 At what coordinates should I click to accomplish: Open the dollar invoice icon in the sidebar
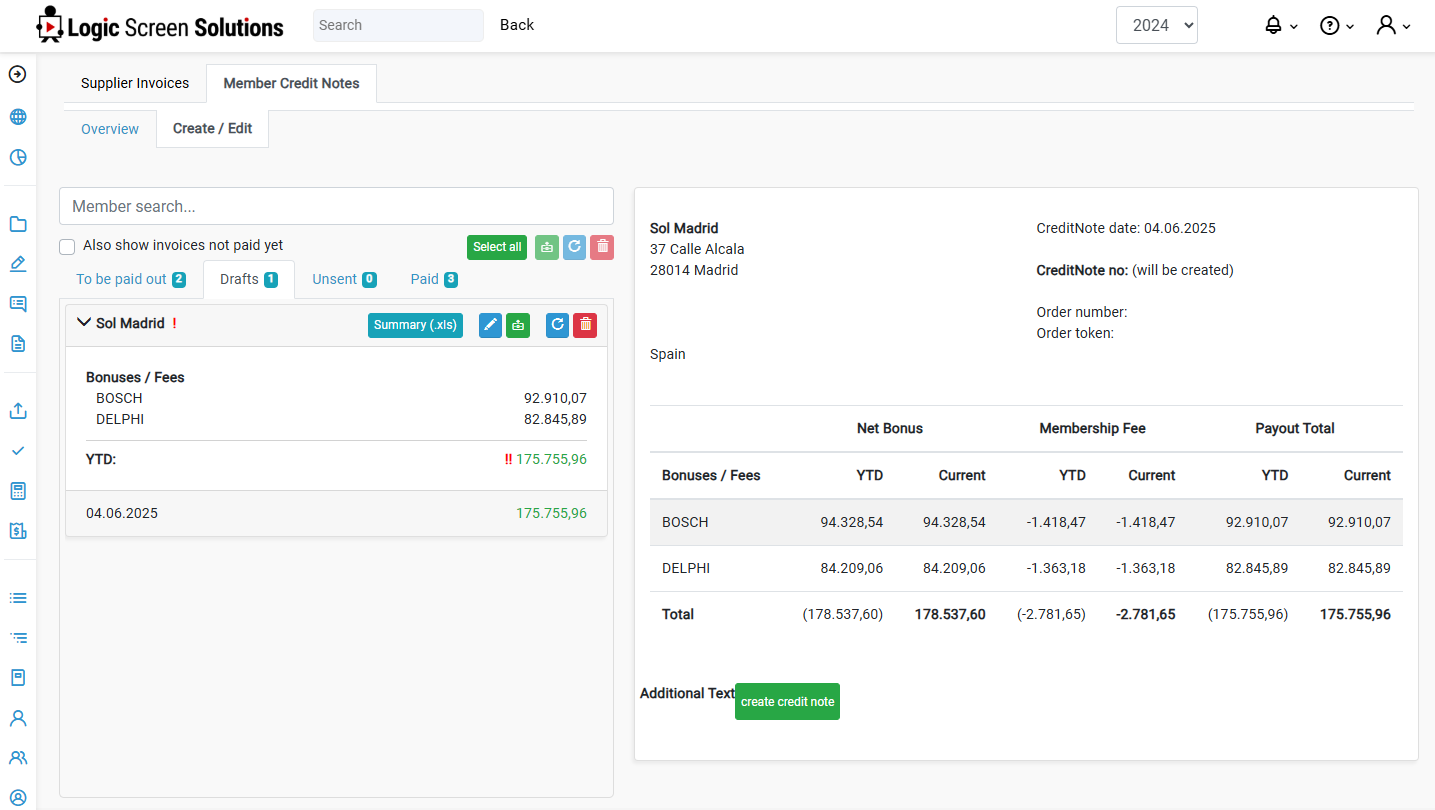pyautogui.click(x=17, y=531)
